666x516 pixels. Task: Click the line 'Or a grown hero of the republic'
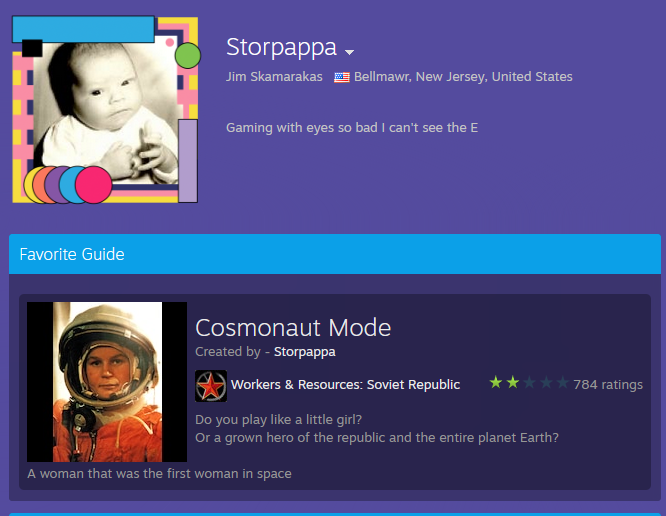377,437
